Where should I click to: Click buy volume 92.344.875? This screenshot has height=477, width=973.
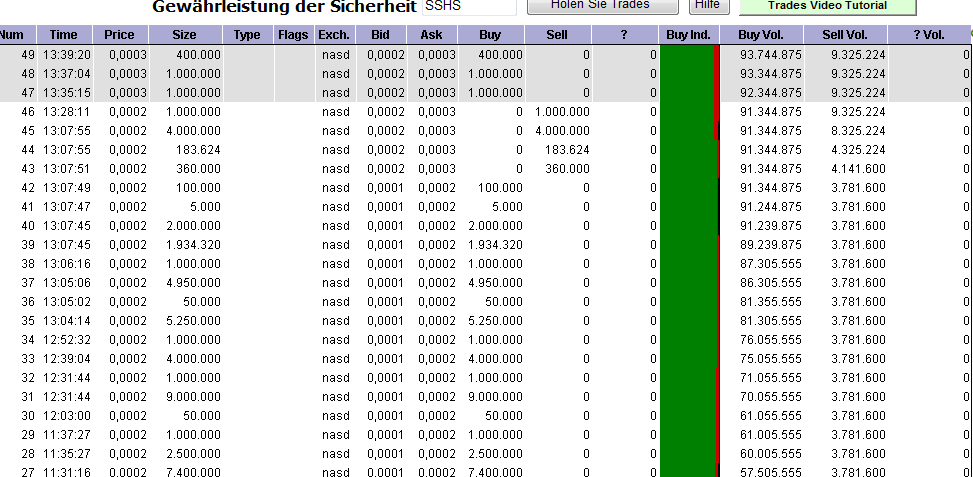click(771, 93)
